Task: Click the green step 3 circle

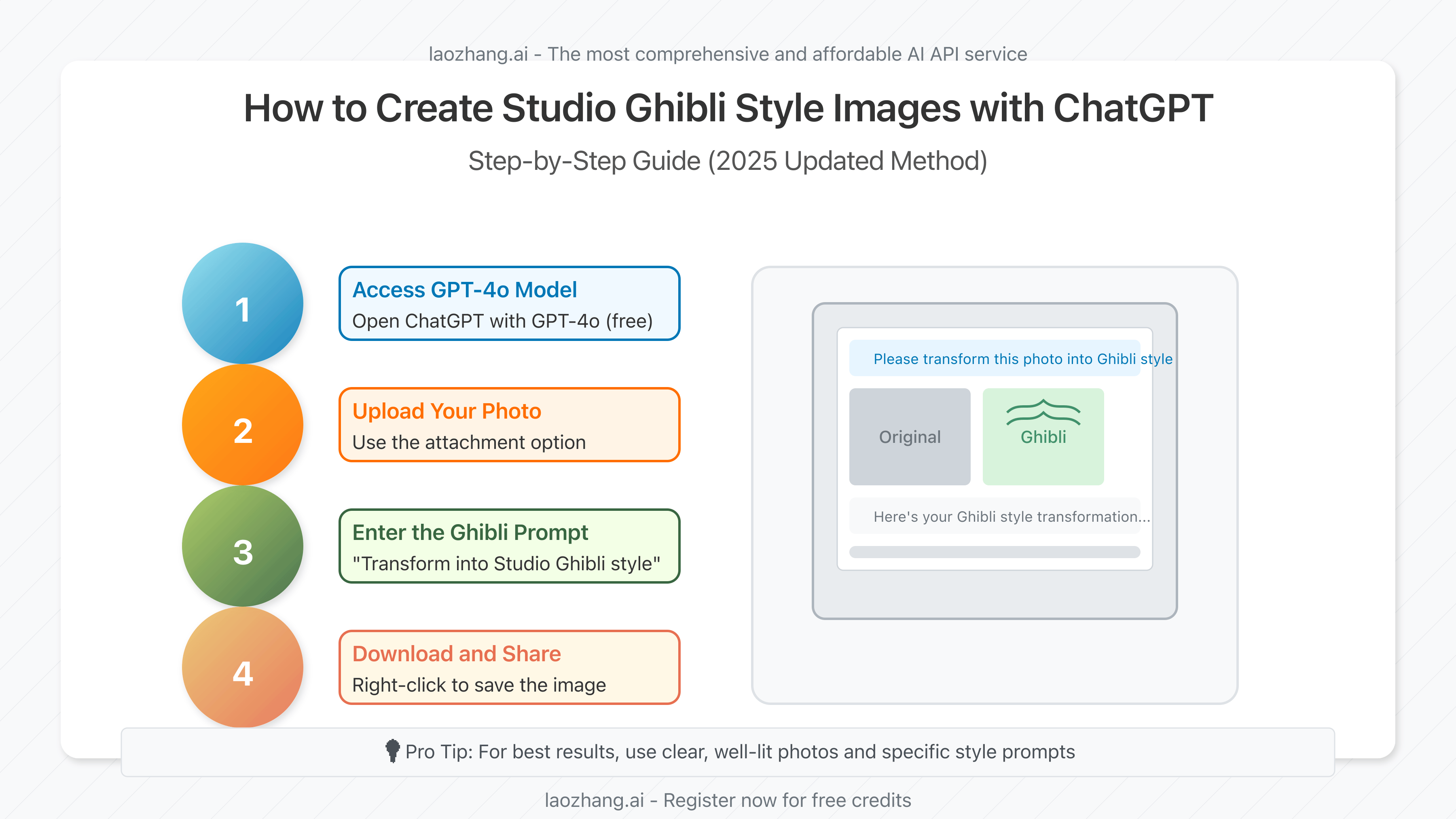Action: tap(243, 546)
